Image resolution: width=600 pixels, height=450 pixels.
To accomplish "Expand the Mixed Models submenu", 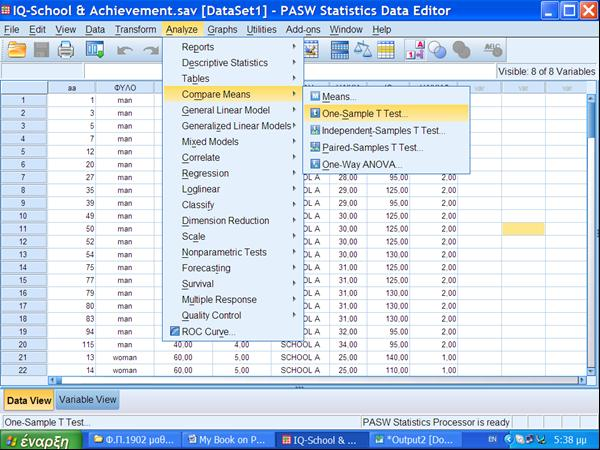I will tap(233, 142).
